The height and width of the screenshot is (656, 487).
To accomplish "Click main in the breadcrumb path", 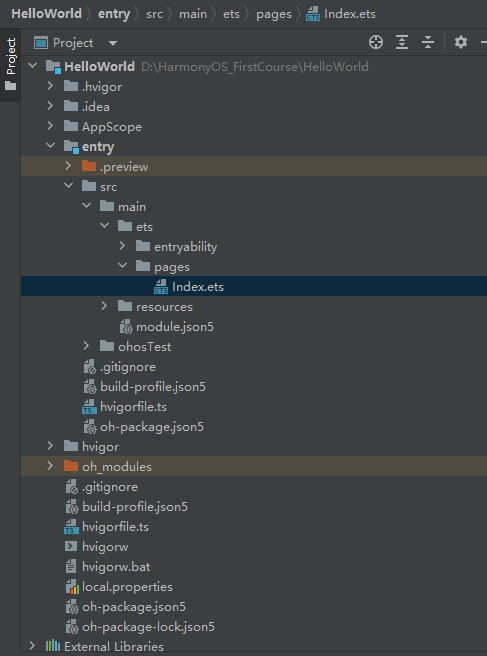I will point(193,14).
